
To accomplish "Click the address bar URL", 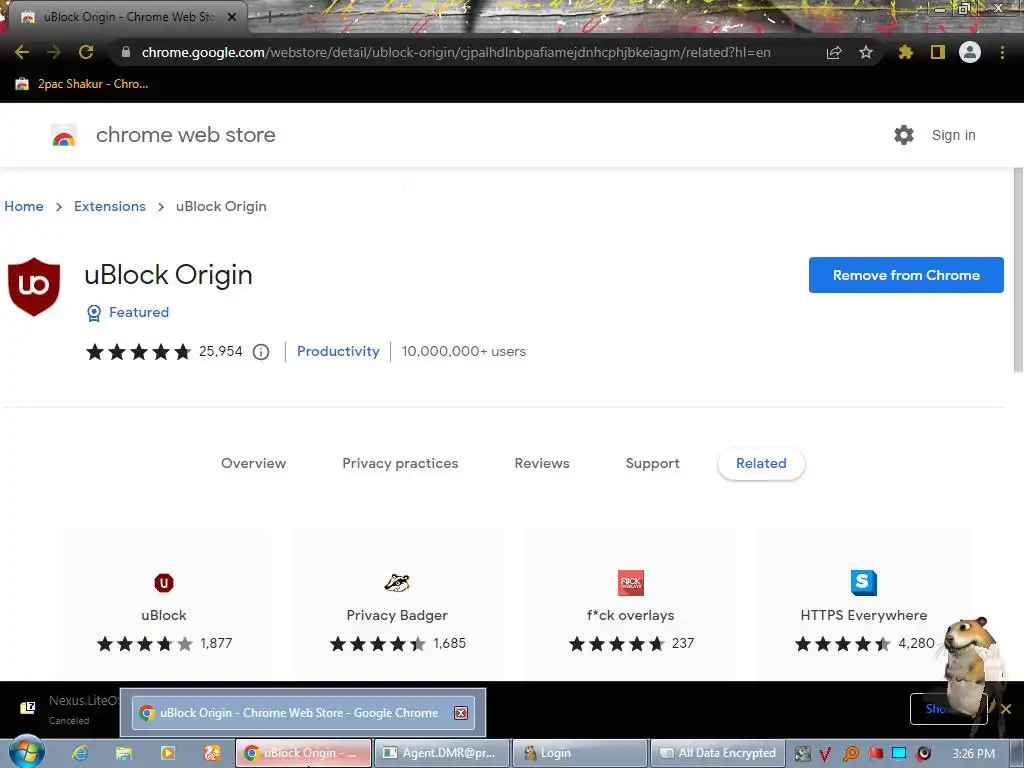I will [x=456, y=52].
